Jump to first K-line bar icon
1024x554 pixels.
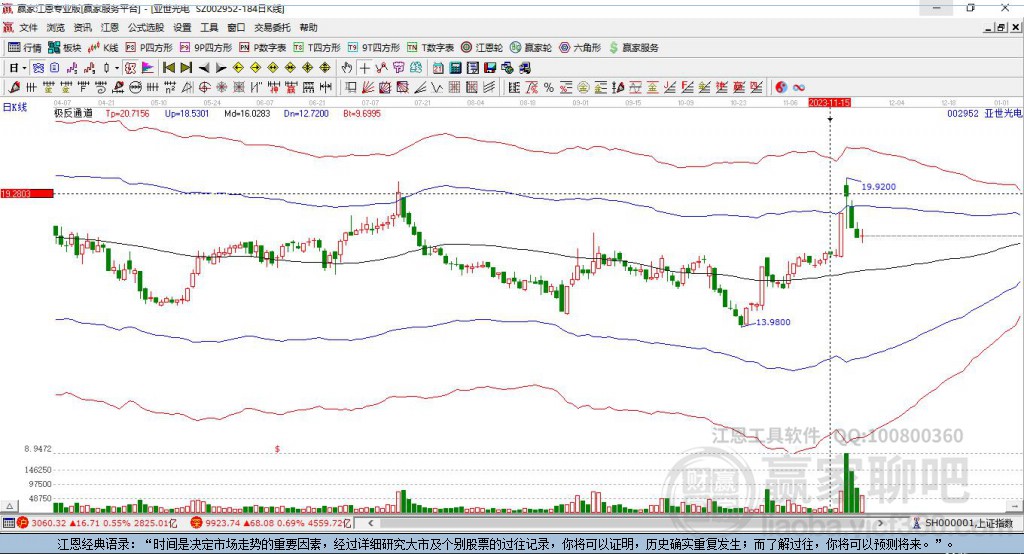168,68
